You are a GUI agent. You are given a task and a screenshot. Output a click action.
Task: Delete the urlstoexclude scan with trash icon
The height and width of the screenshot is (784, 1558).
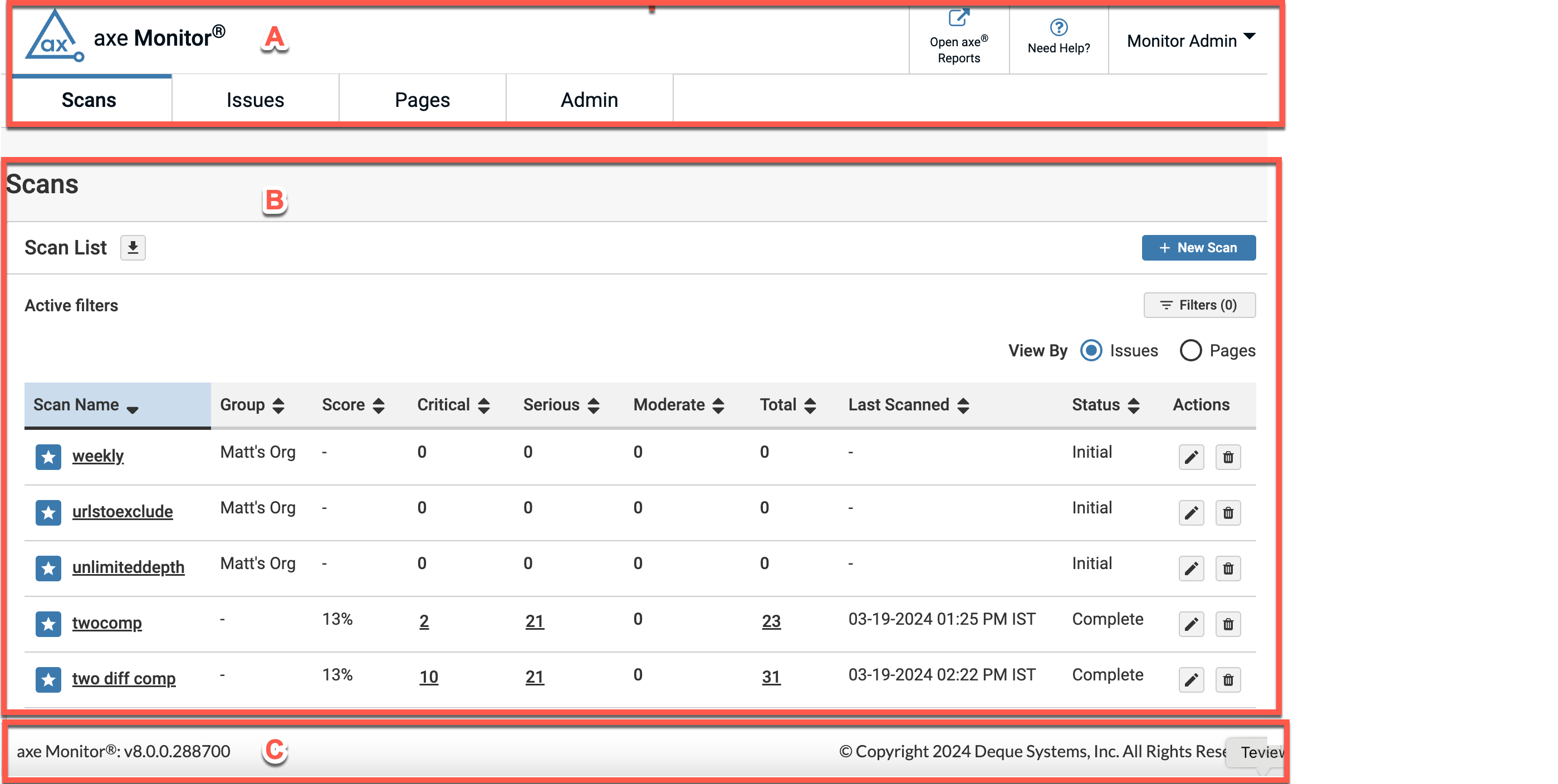point(1228,513)
